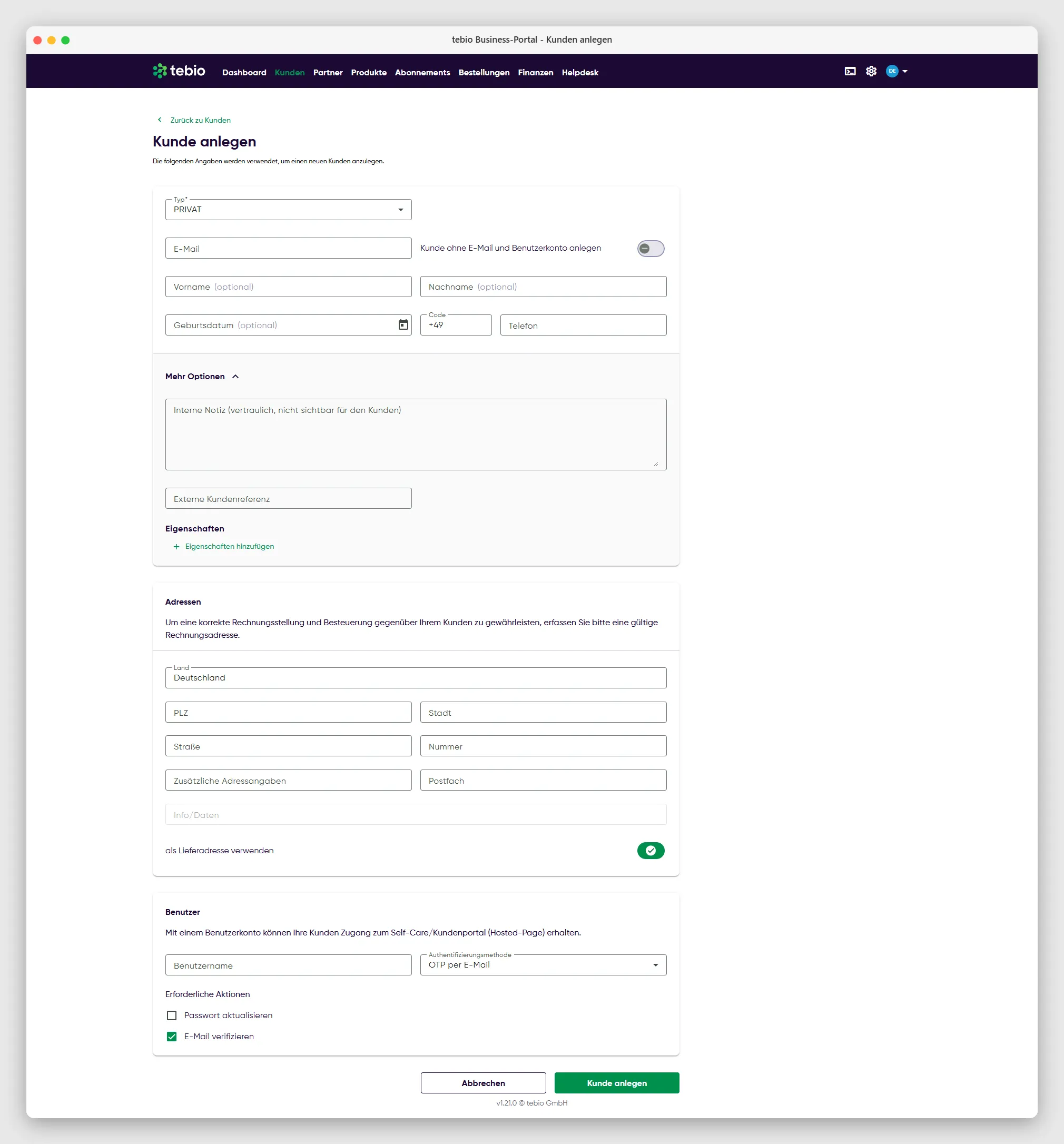This screenshot has height=1144, width=1064.
Task: Focus the Nachname input field
Action: click(x=543, y=287)
